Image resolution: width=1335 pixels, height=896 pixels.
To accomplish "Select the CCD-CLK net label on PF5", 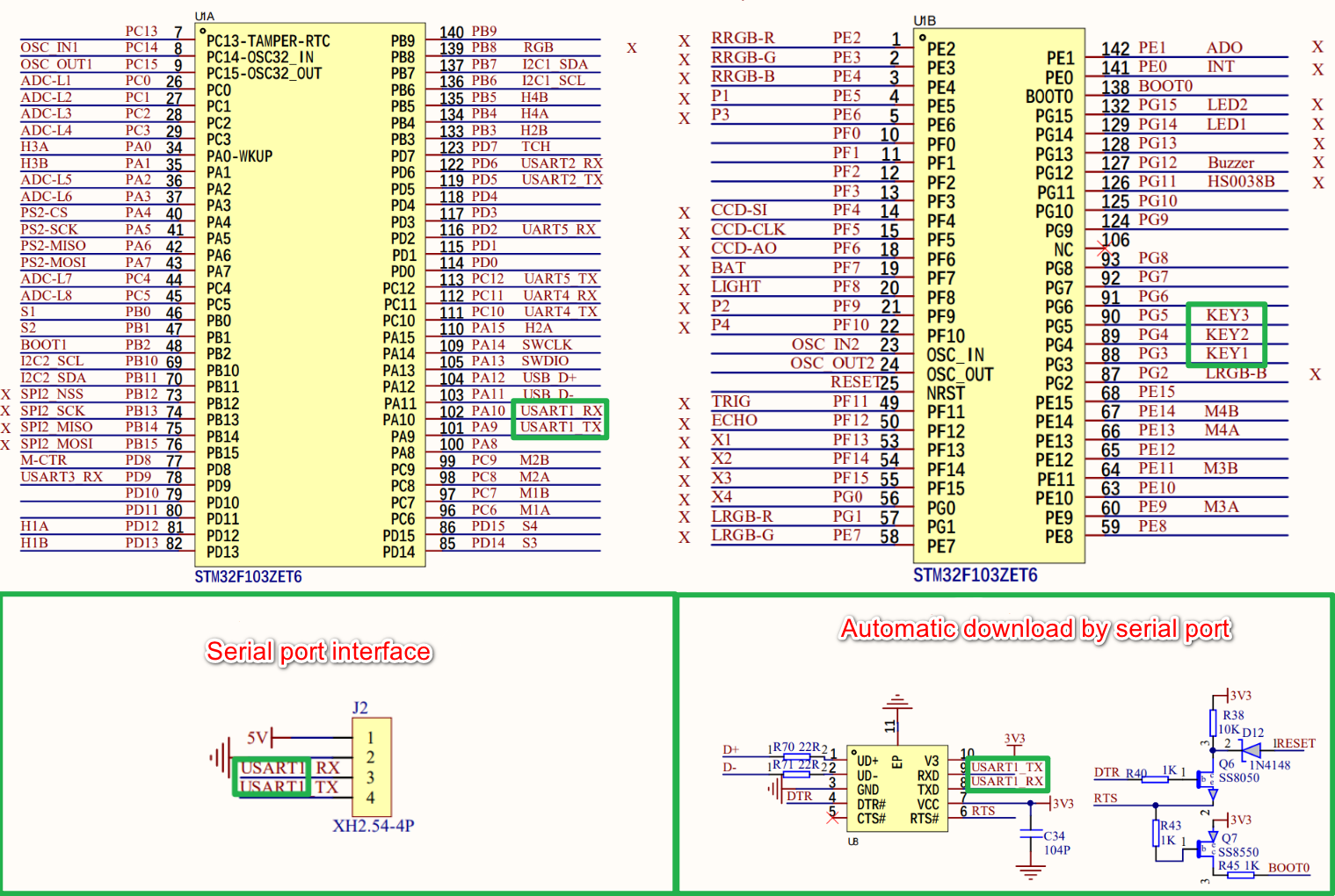I will click(748, 229).
